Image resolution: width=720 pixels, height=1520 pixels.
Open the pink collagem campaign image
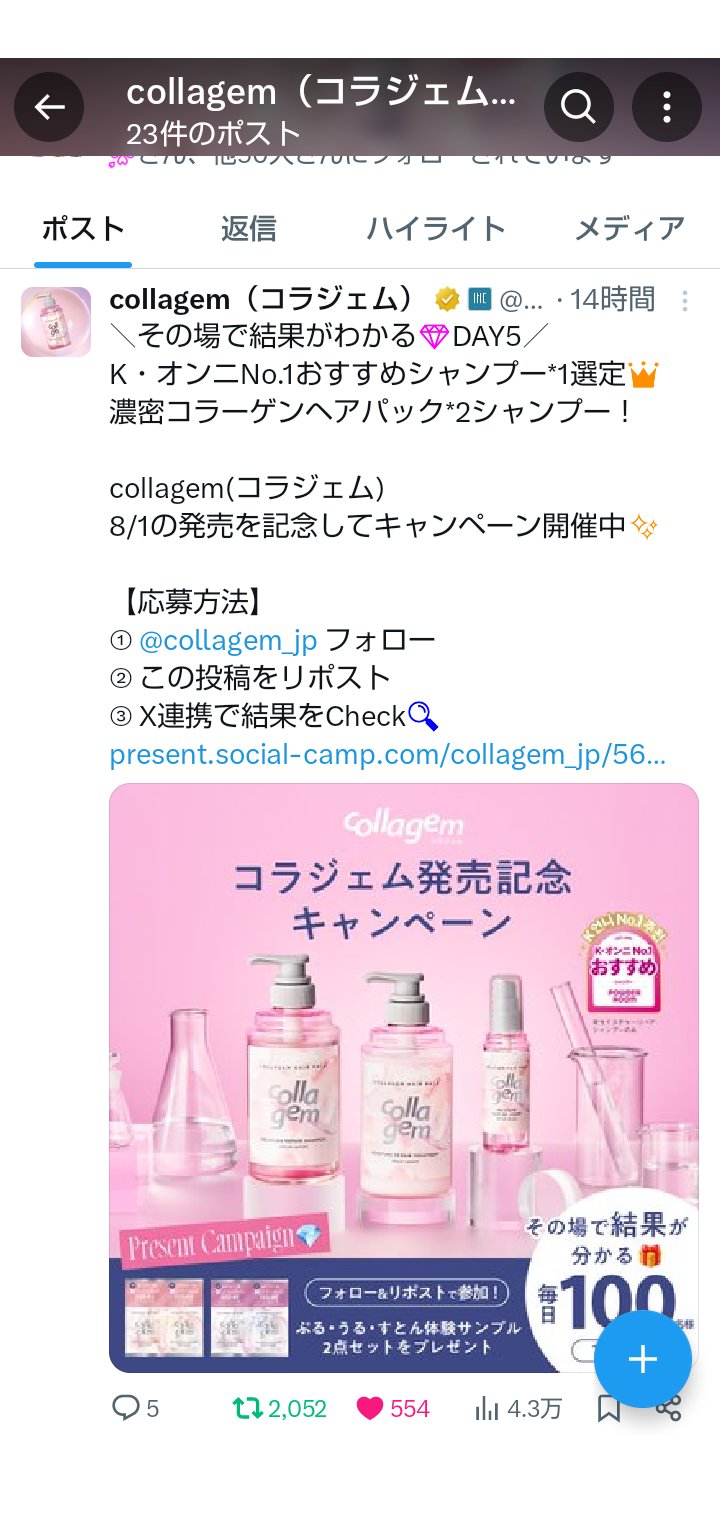click(404, 1078)
